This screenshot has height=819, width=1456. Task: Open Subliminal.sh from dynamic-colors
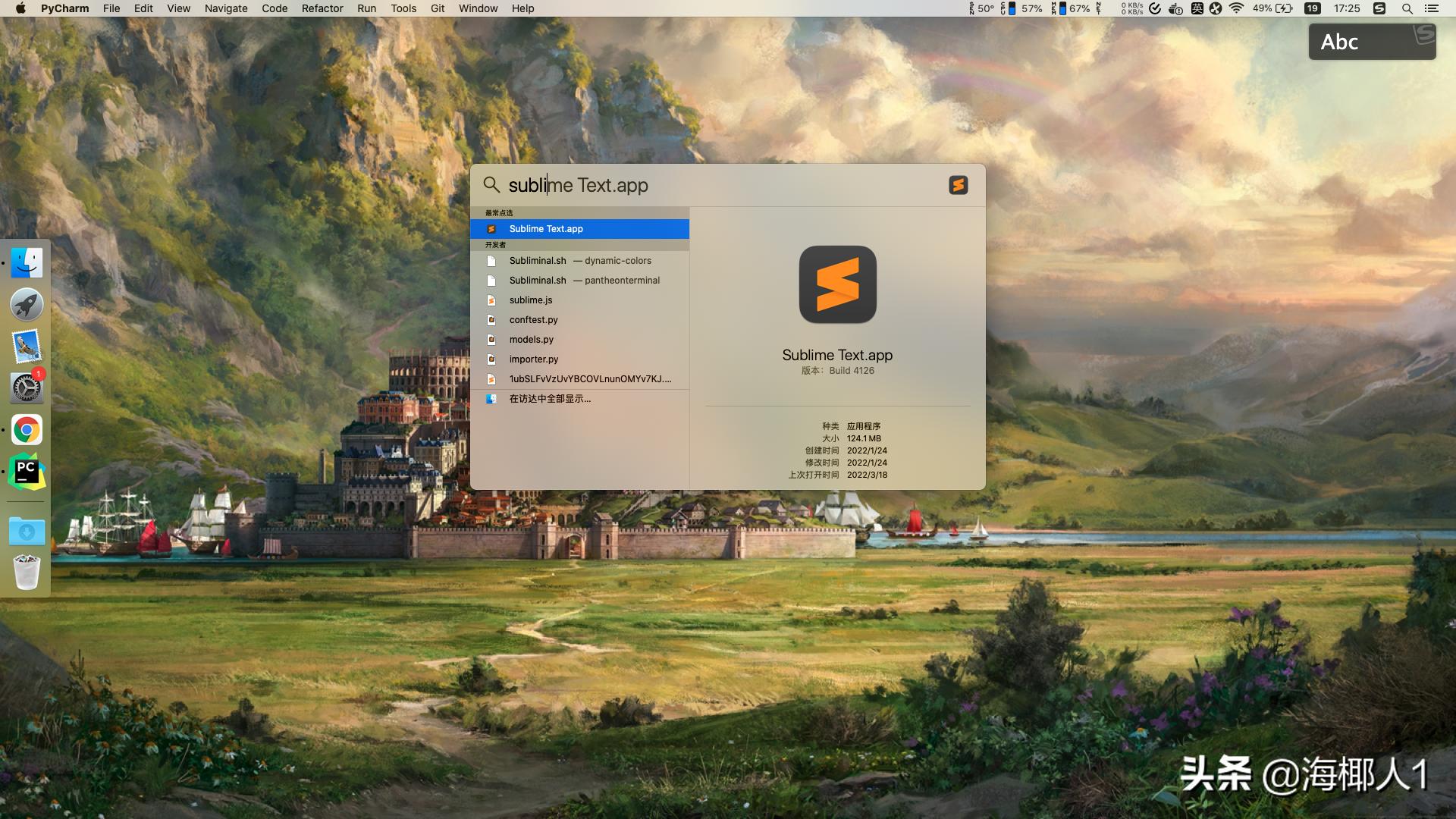(x=580, y=261)
